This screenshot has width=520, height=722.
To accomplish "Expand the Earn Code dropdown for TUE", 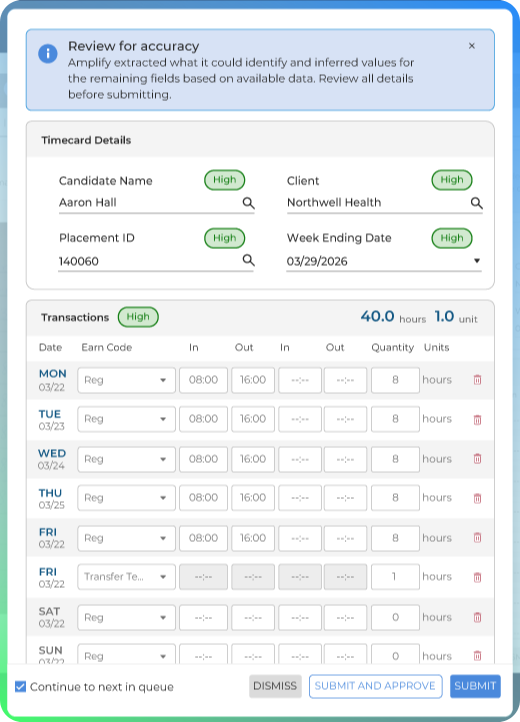I will 127,419.
